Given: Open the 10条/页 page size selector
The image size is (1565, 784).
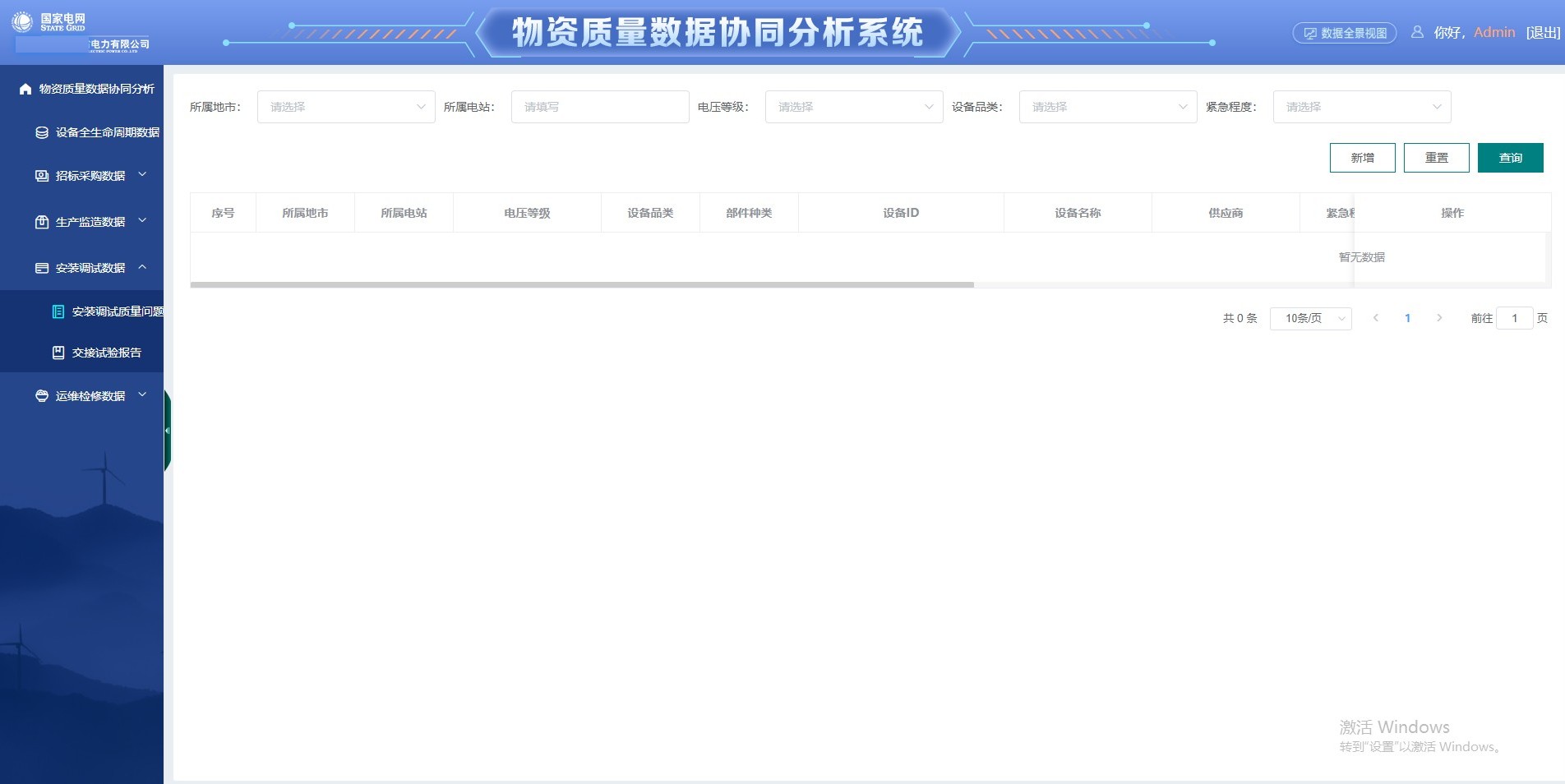Looking at the screenshot, I should 1310,318.
